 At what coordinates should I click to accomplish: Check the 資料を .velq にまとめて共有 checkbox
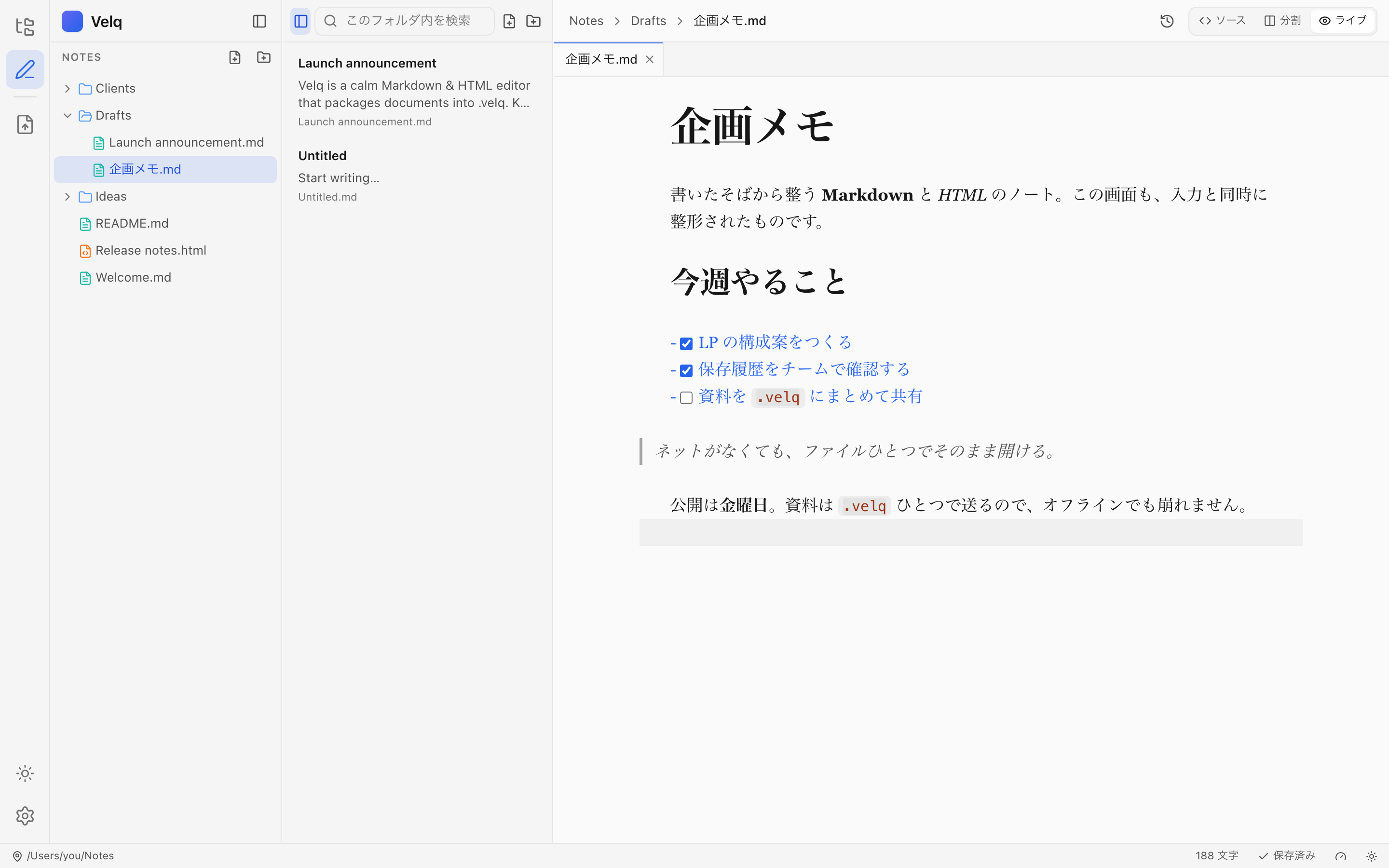(686, 398)
